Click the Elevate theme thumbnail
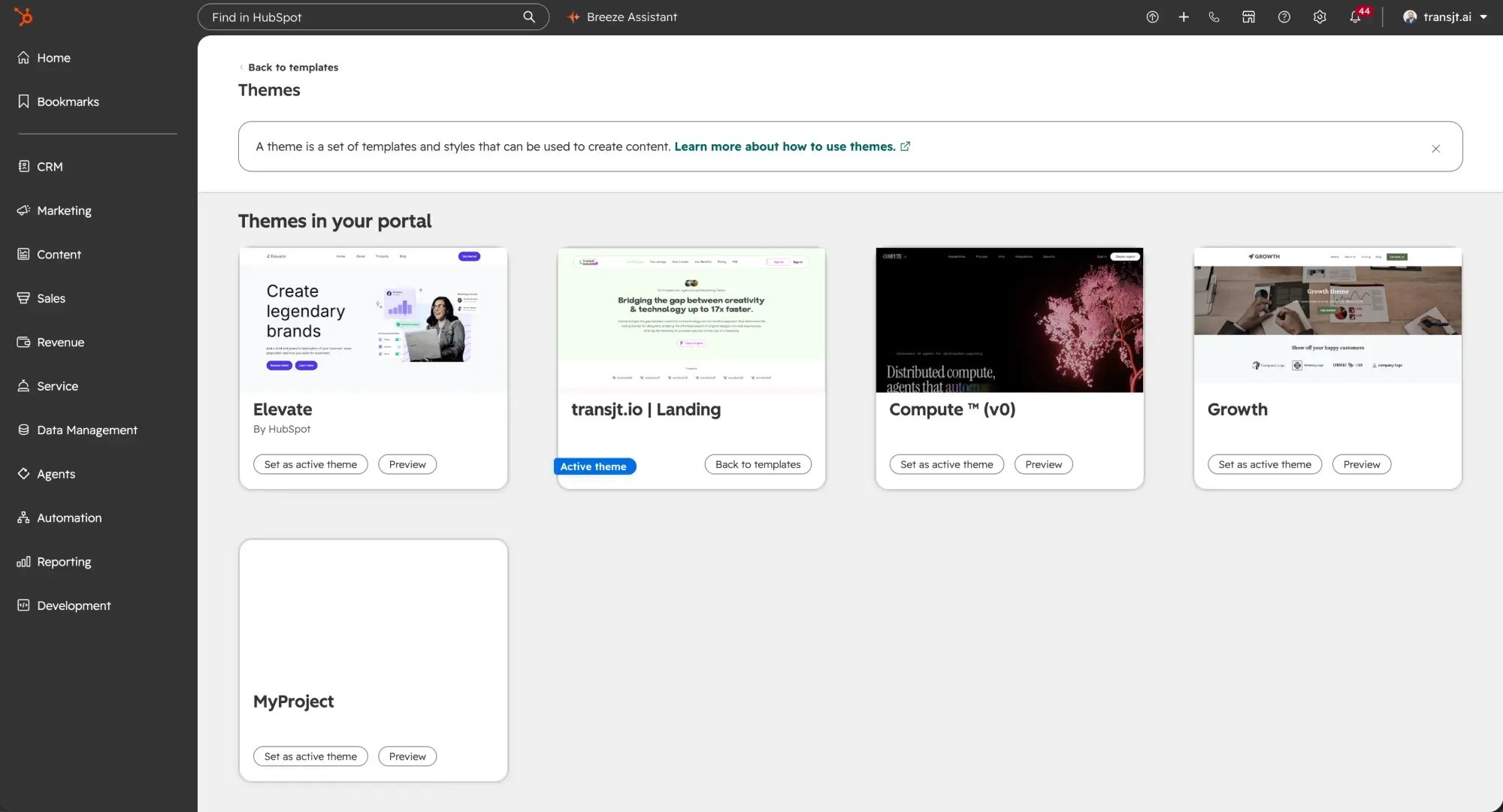The image size is (1503, 812). [x=373, y=320]
